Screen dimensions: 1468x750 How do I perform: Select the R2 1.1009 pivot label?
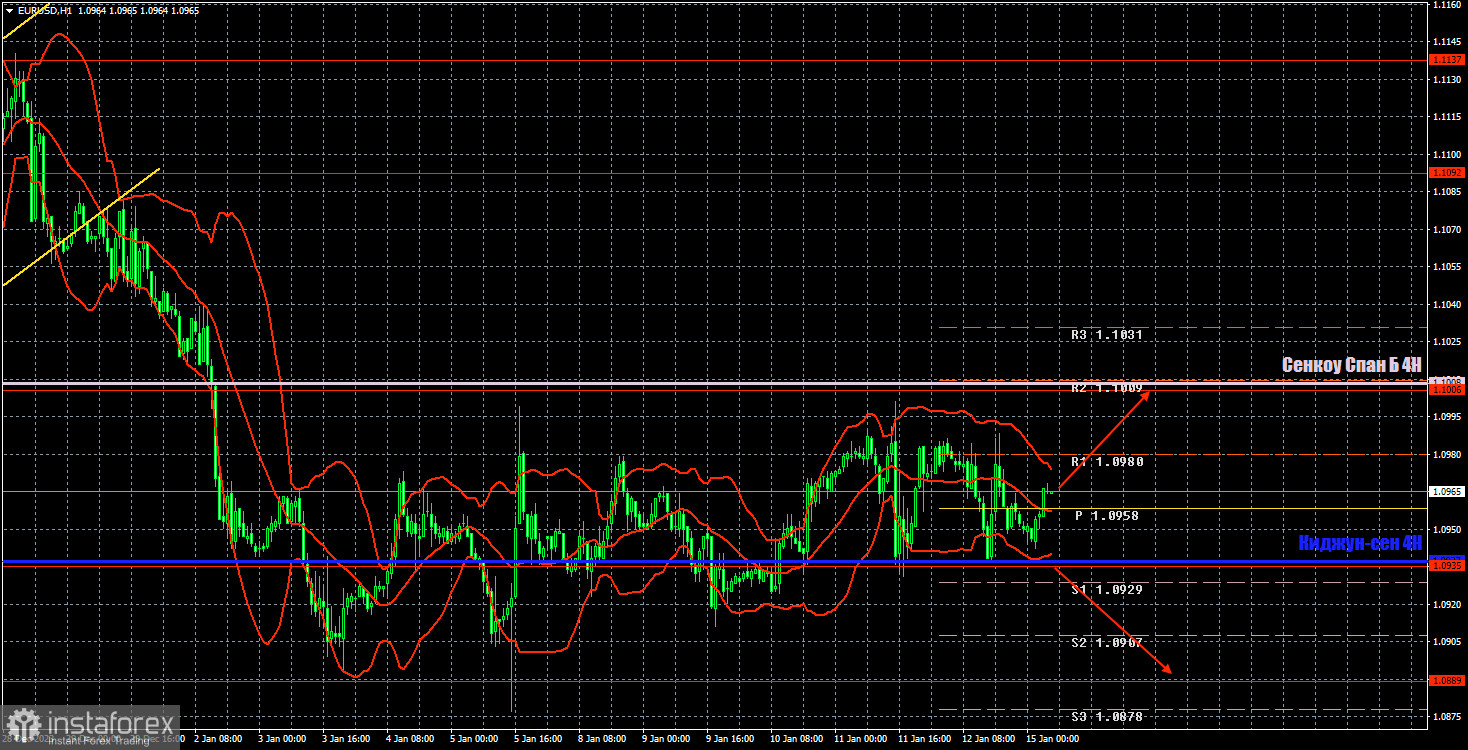tap(1106, 387)
